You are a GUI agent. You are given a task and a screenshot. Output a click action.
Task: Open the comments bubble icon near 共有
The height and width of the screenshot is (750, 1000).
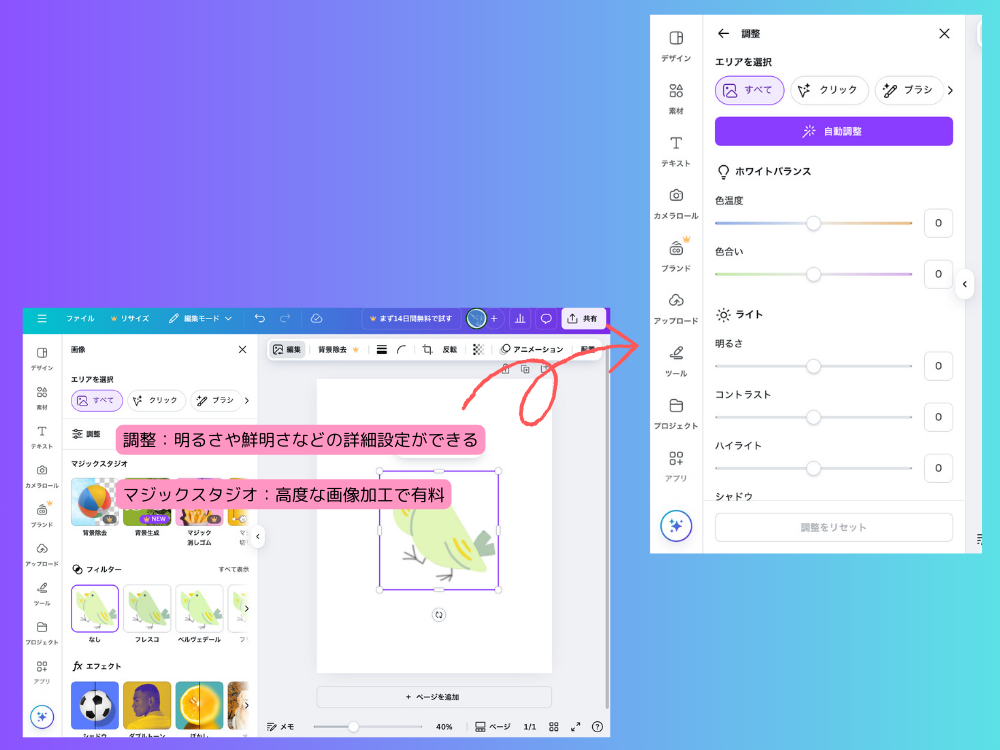click(x=545, y=318)
